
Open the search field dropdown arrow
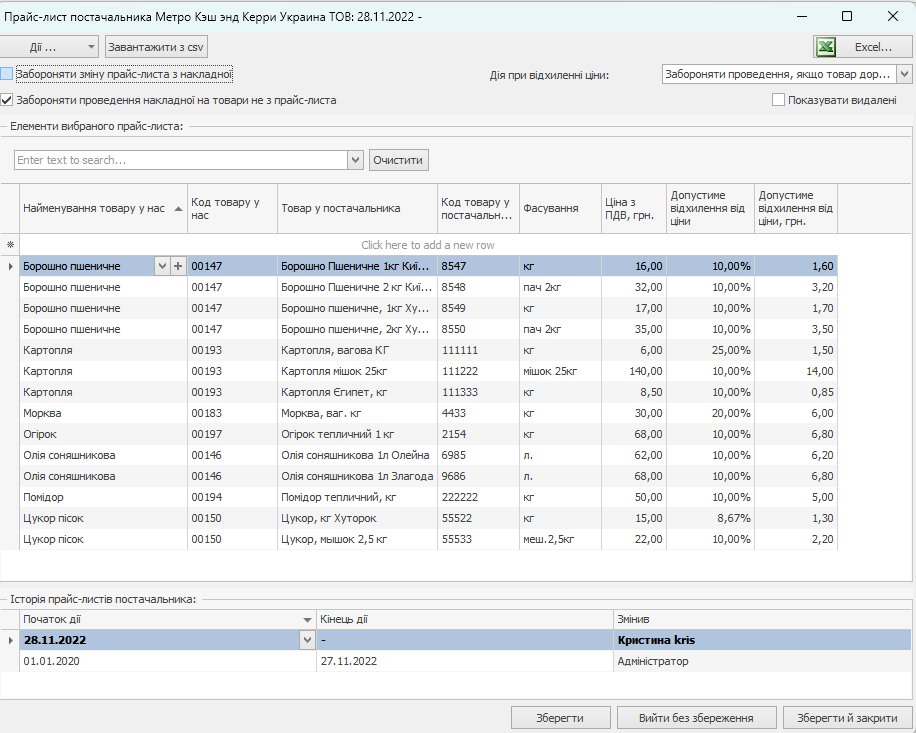[355, 160]
